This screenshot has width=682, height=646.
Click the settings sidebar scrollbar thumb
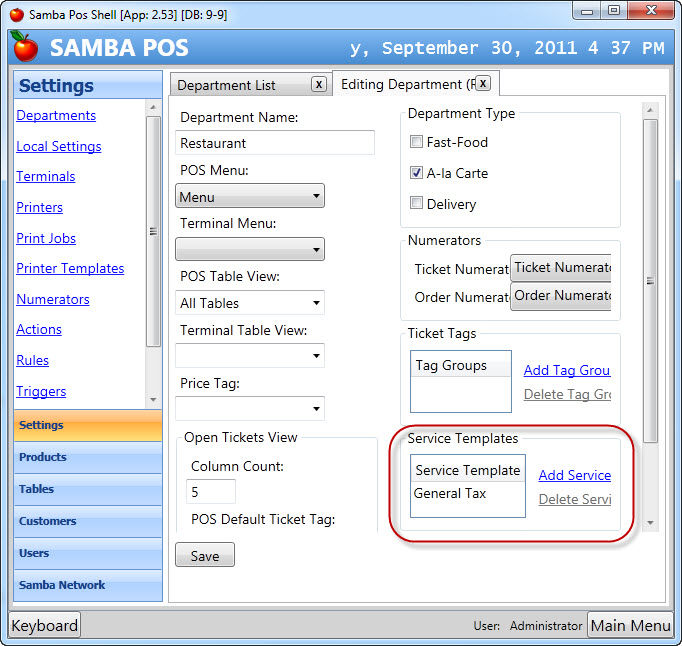(x=153, y=231)
